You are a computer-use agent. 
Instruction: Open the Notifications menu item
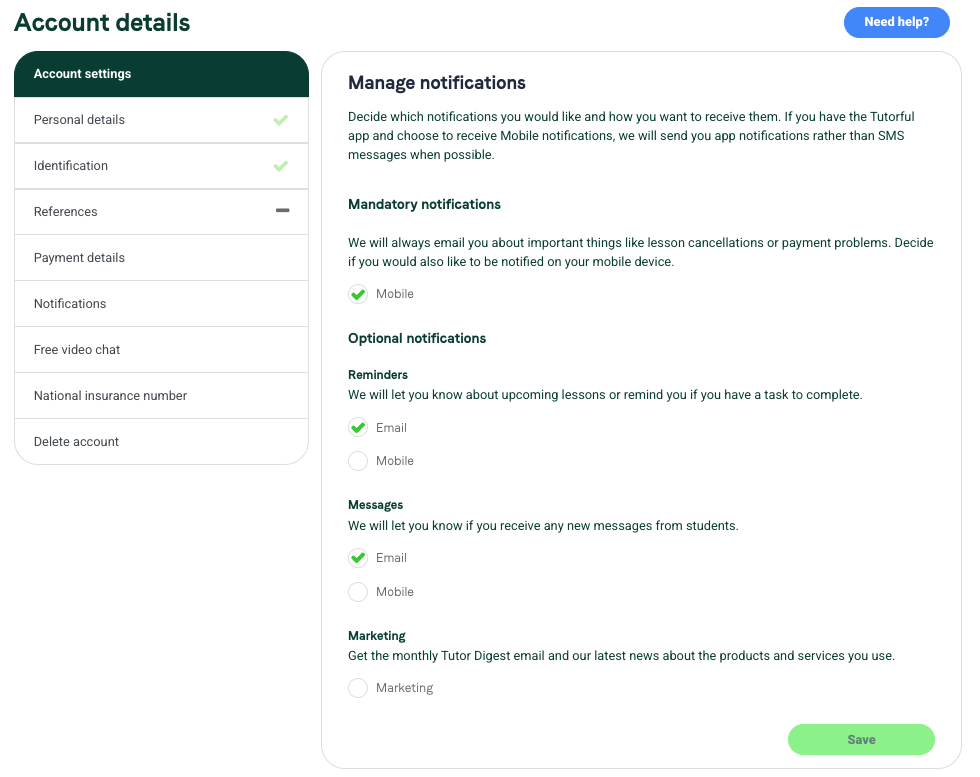[161, 304]
